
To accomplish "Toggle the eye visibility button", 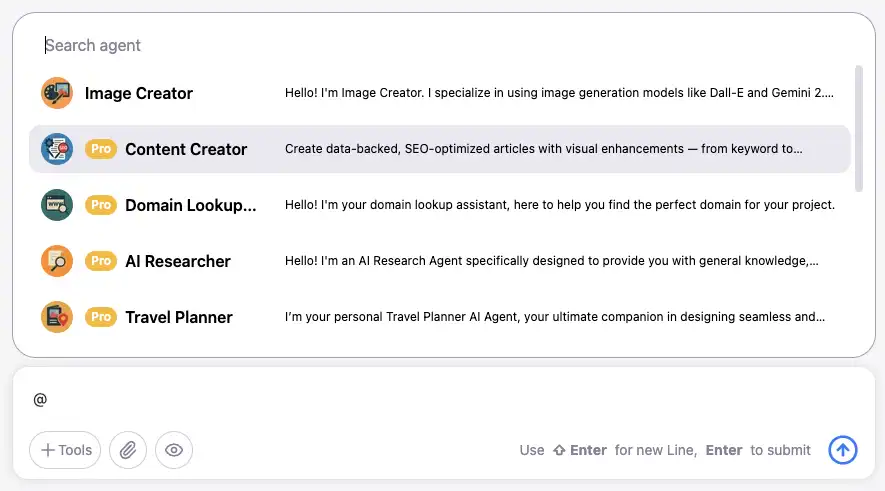I will pos(174,450).
